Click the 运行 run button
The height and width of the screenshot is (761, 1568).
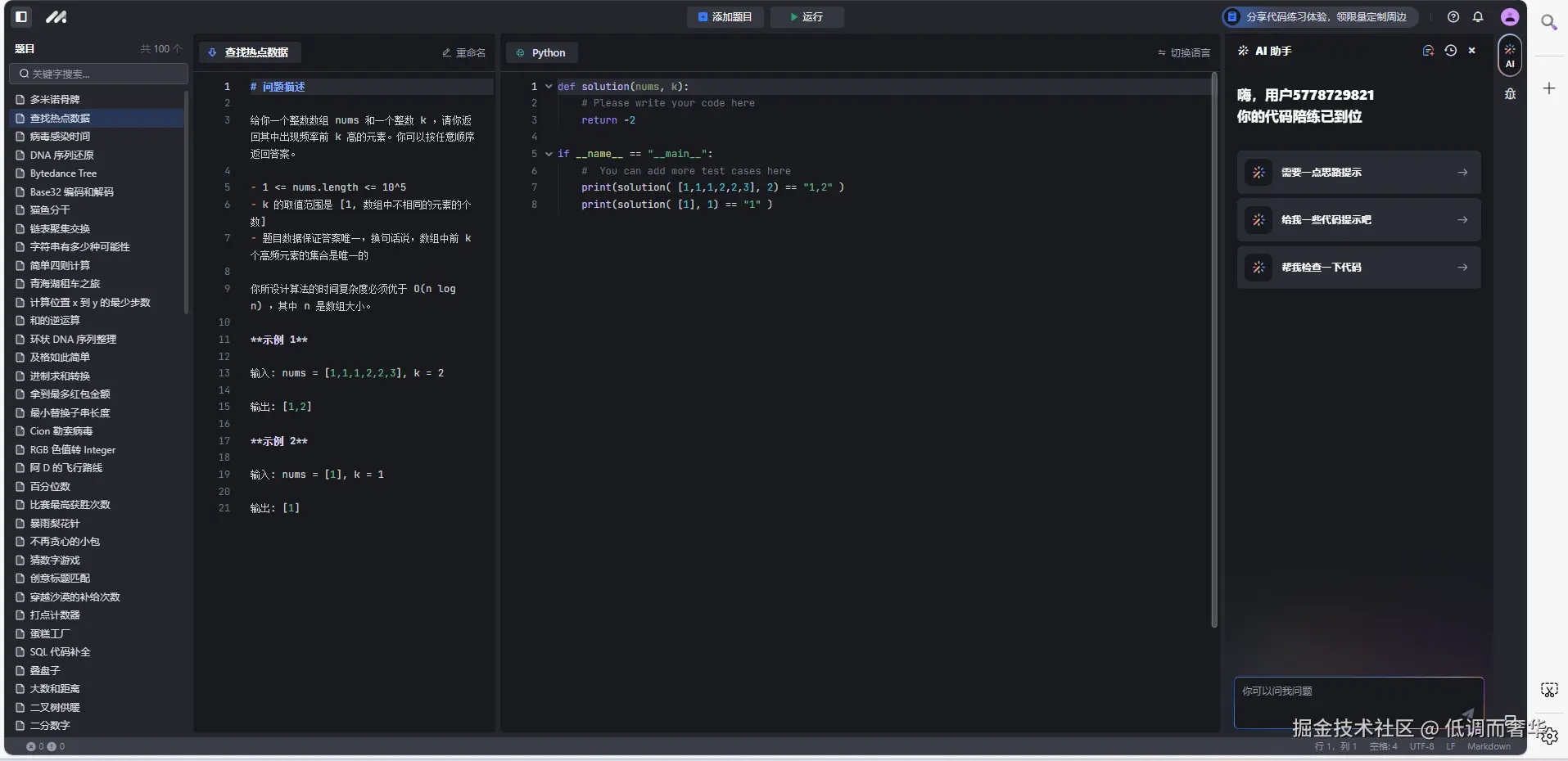click(807, 16)
